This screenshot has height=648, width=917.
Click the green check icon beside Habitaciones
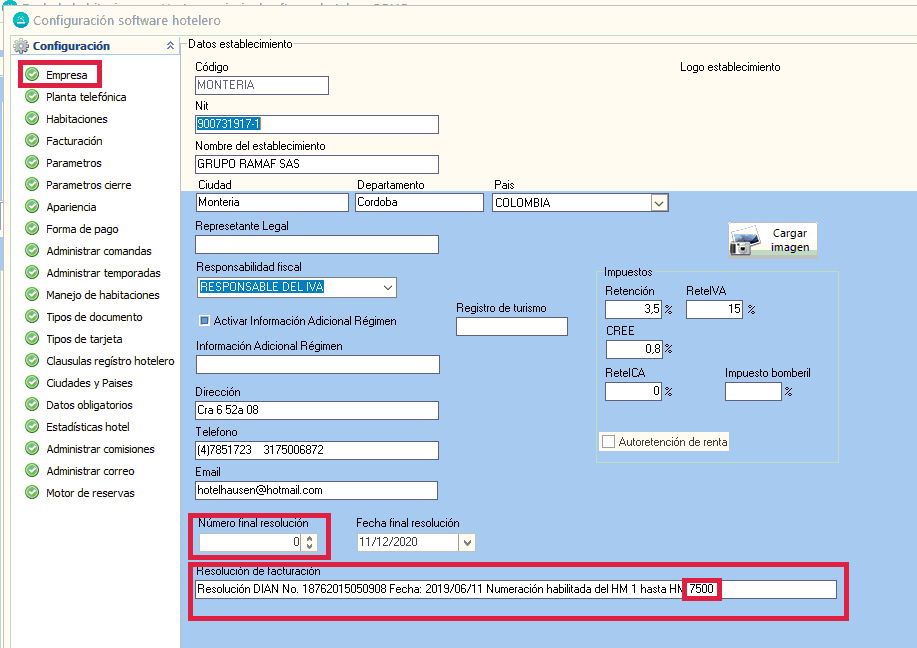click(32, 119)
